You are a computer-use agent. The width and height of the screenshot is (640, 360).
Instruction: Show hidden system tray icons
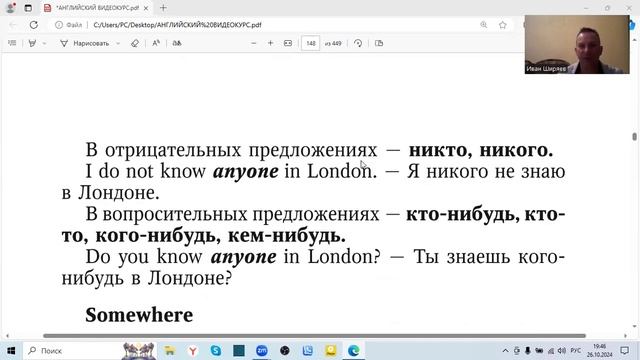(505, 351)
